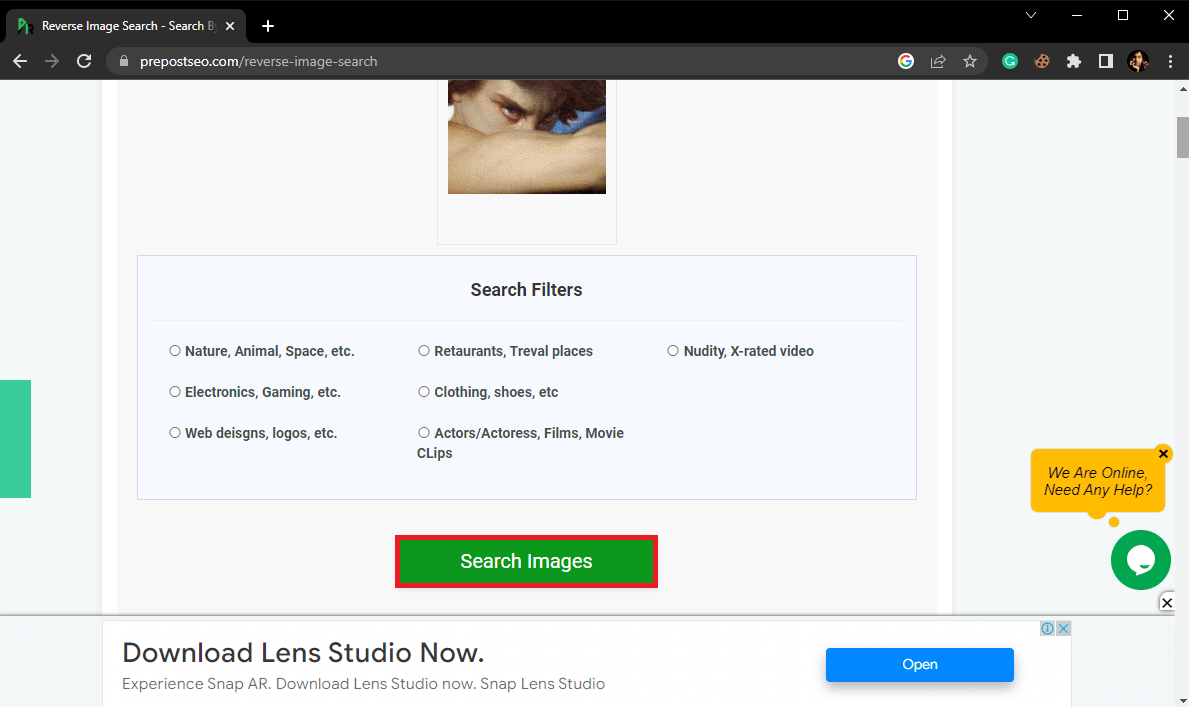This screenshot has width=1189, height=707.
Task: Select Nudity, X-rated video filter
Action: [673, 350]
